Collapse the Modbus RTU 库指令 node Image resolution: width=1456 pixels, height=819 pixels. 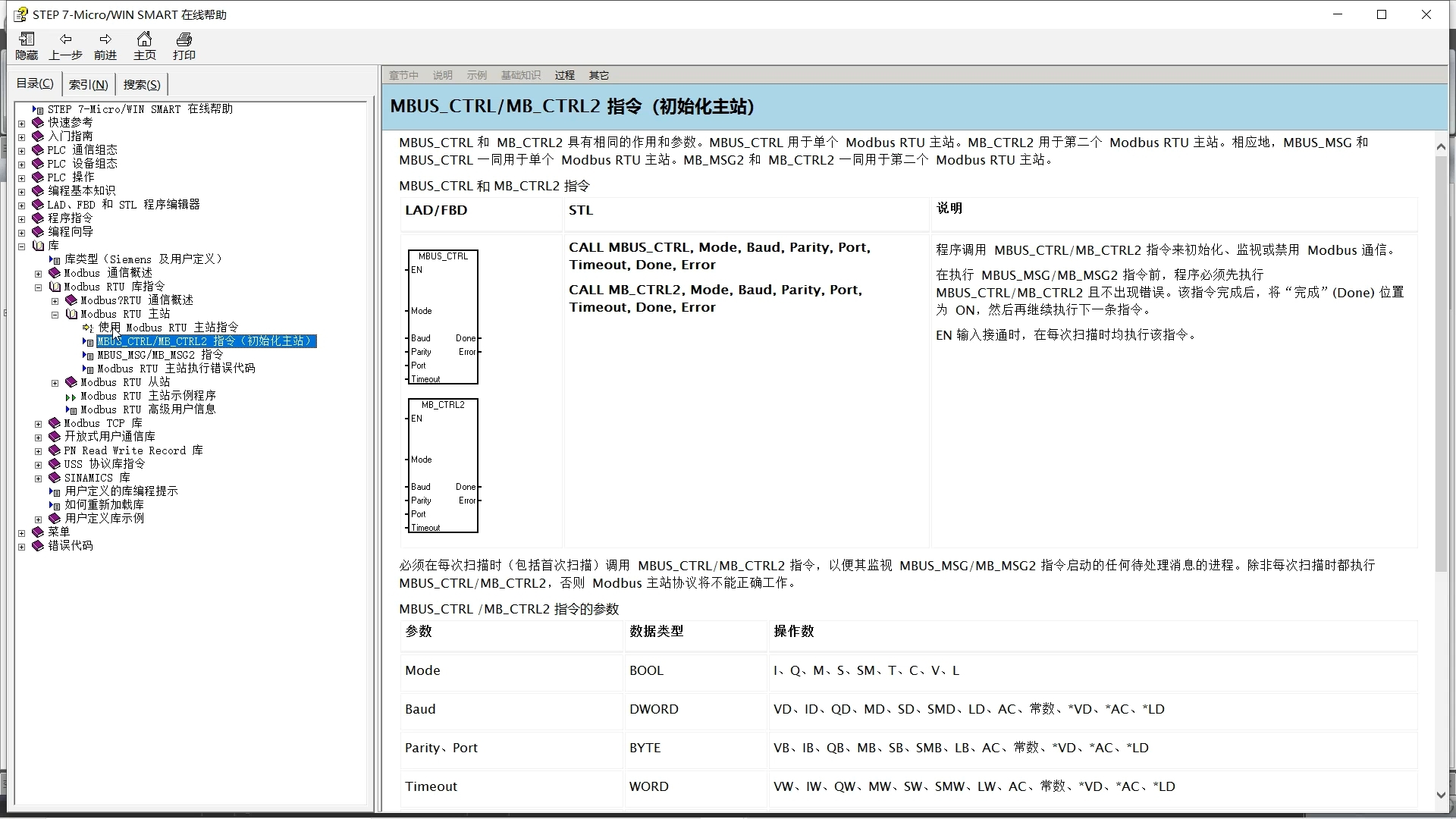coord(38,287)
